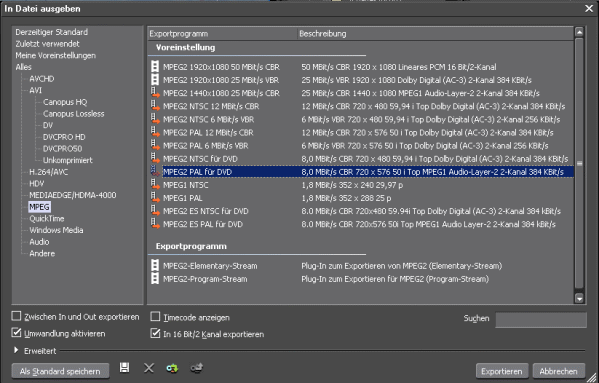Click the delete preset X icon
This screenshot has height=383, width=599.
coord(149,368)
